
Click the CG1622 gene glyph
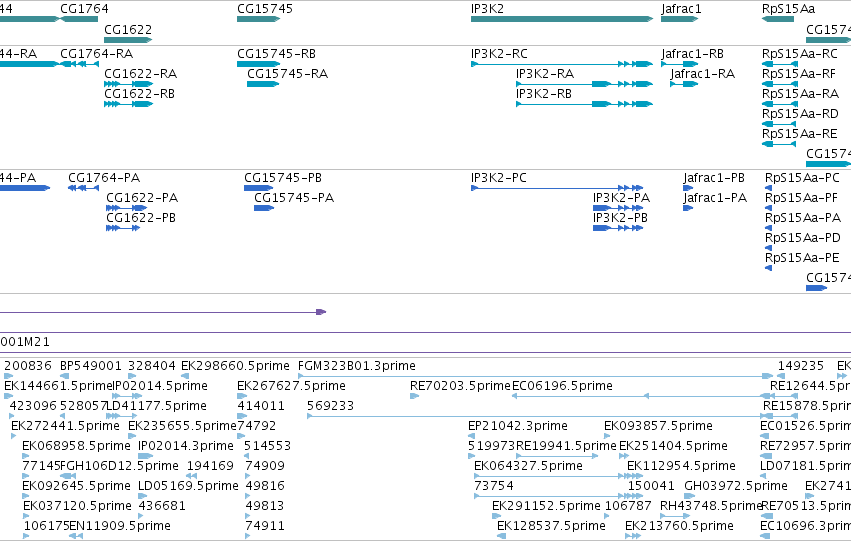pos(128,40)
